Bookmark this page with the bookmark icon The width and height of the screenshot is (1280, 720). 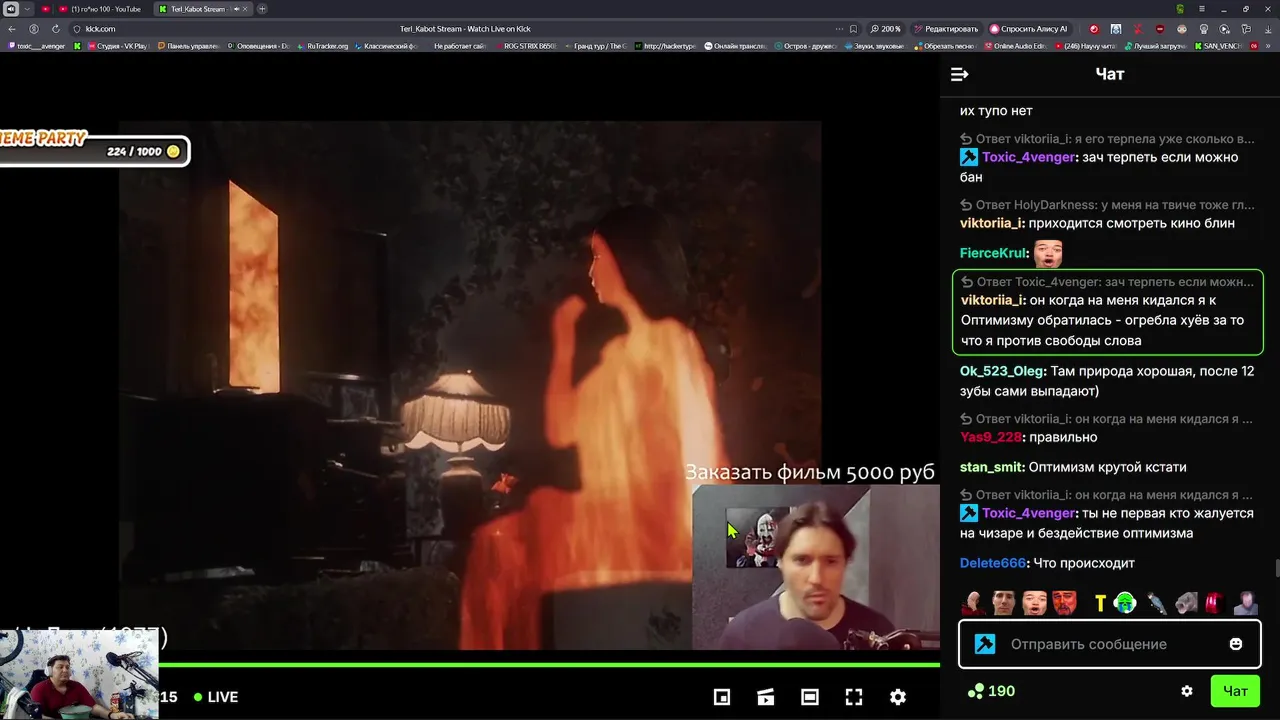coord(853,29)
